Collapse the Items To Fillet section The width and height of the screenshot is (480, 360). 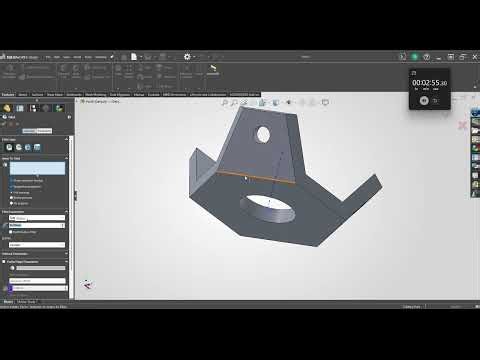tap(66, 158)
